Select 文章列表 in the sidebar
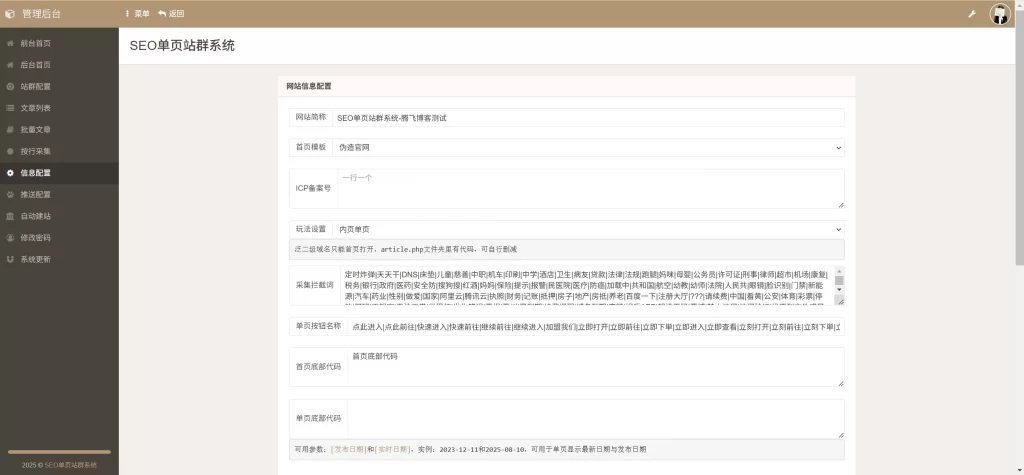 point(59,108)
